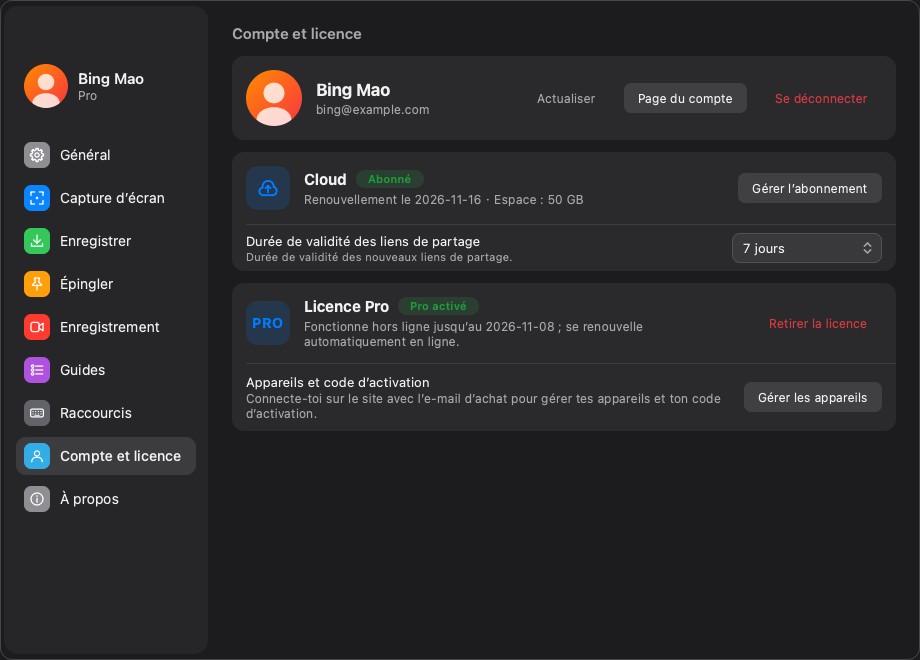The width and height of the screenshot is (920, 660).
Task: Click the Page du compte button
Action: click(x=685, y=99)
